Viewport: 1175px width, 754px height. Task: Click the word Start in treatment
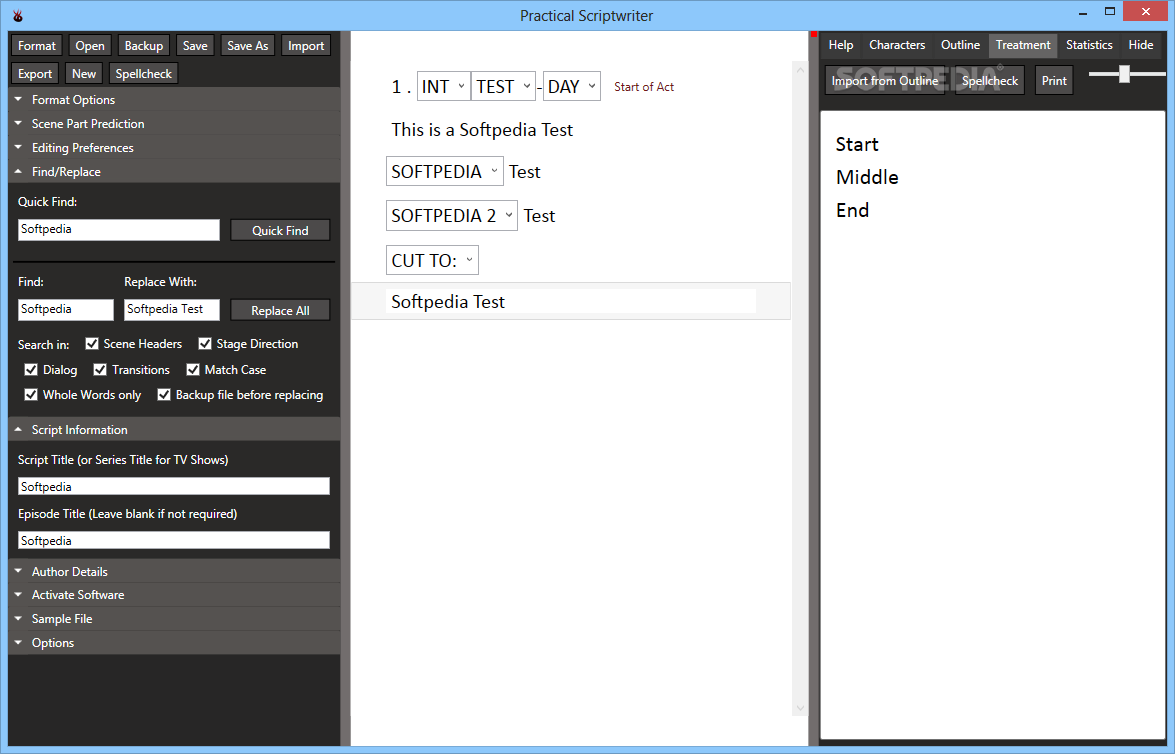pyautogui.click(x=857, y=144)
